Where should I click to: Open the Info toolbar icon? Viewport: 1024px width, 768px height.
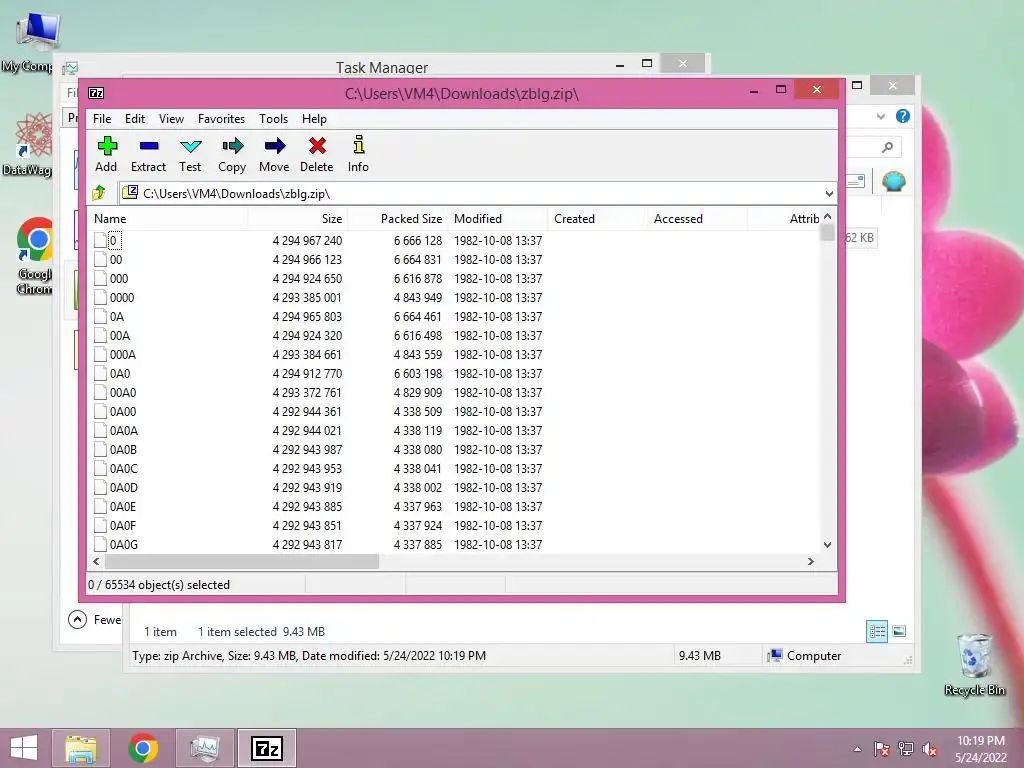click(359, 145)
